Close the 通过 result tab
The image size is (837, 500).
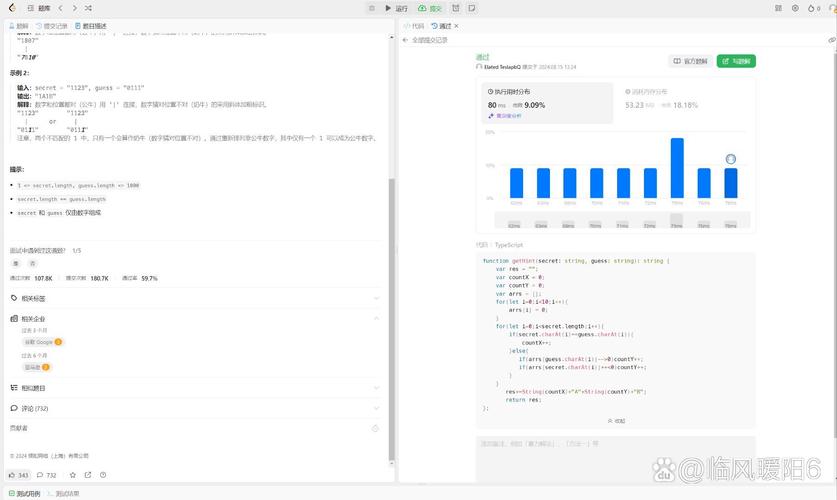pyautogui.click(x=456, y=26)
